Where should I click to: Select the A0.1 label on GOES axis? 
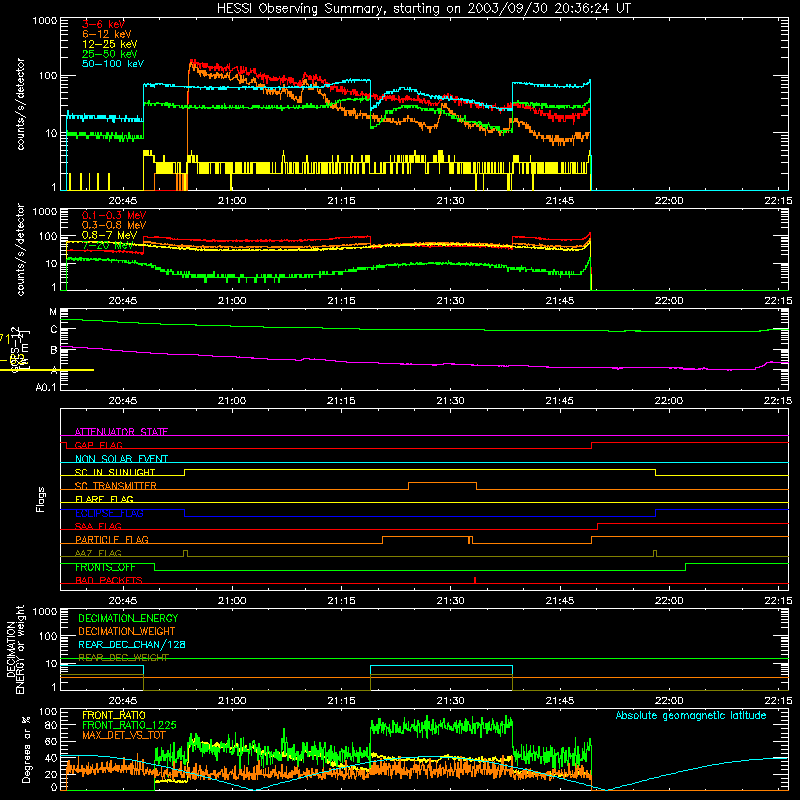pos(46,387)
